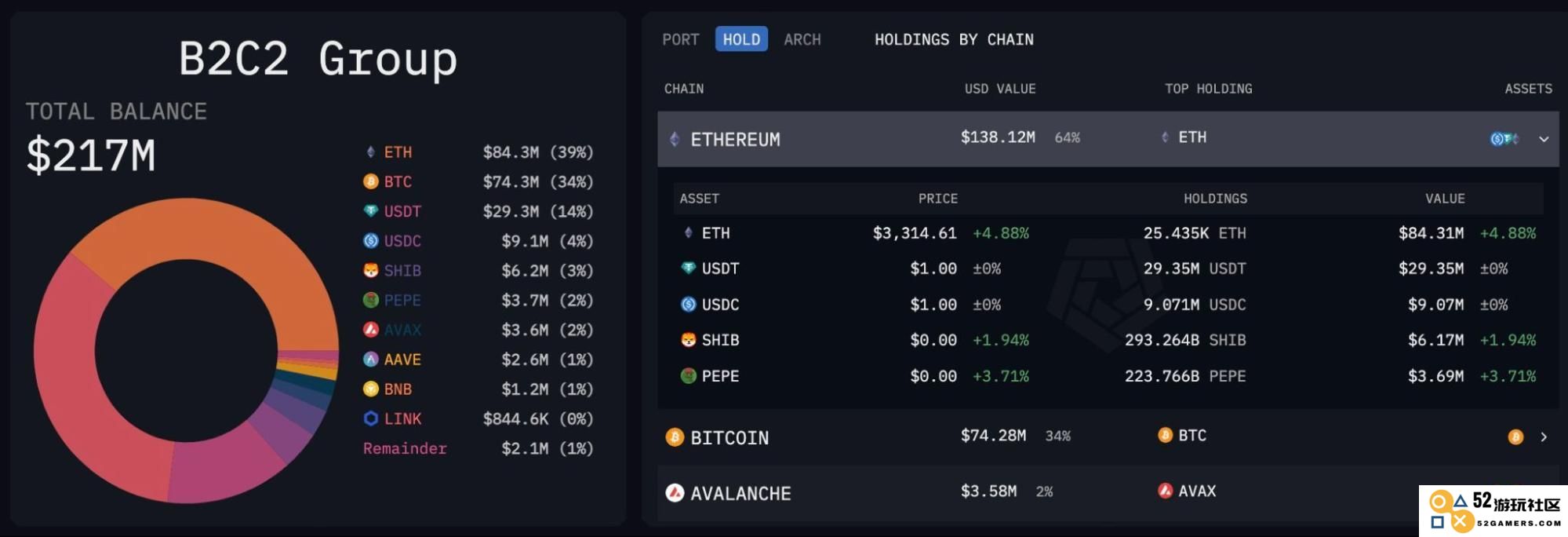The image size is (1568, 537).
Task: Collapse the Ethereum chain row chevron
Action: pos(1544,140)
